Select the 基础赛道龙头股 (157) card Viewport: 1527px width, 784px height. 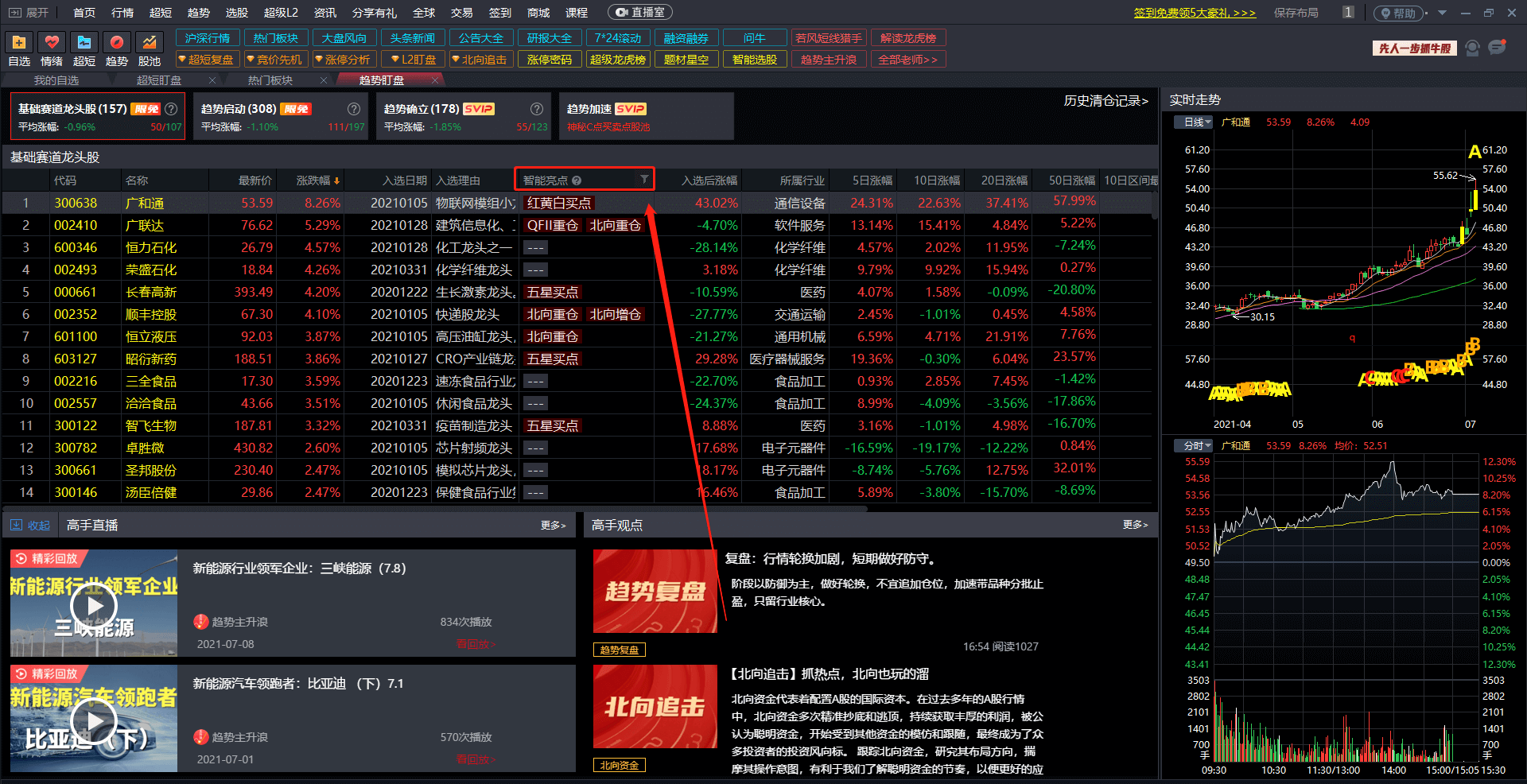click(x=98, y=116)
